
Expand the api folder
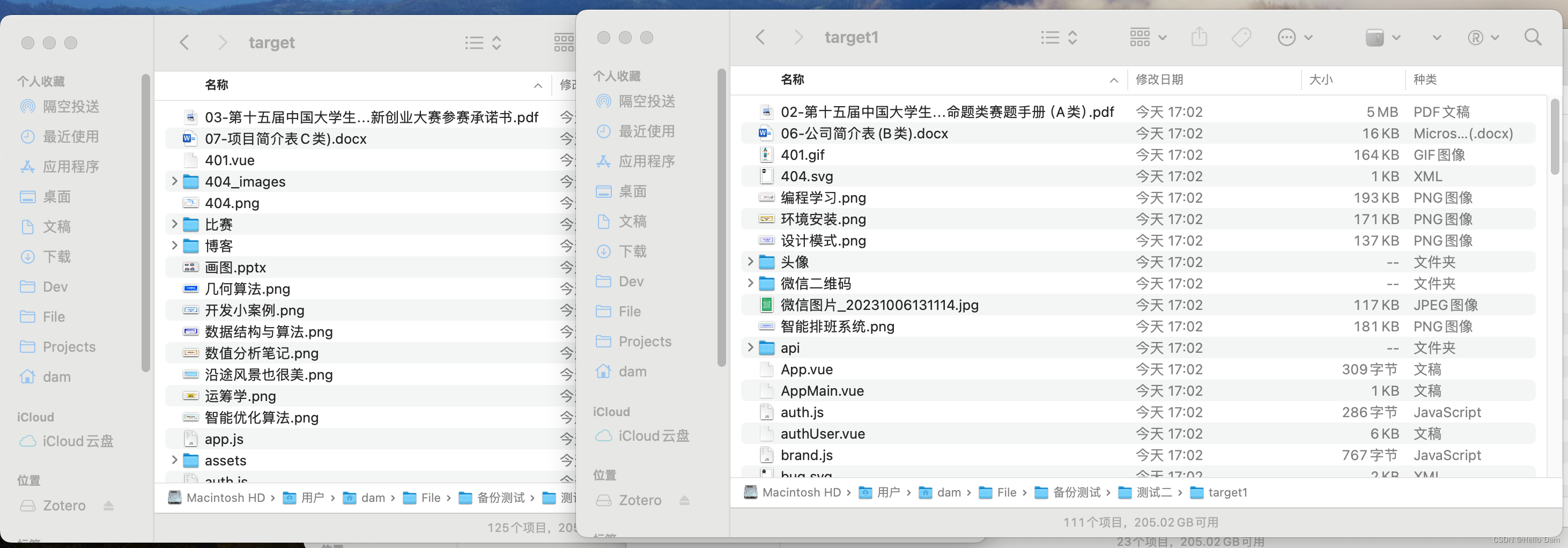[x=751, y=347]
